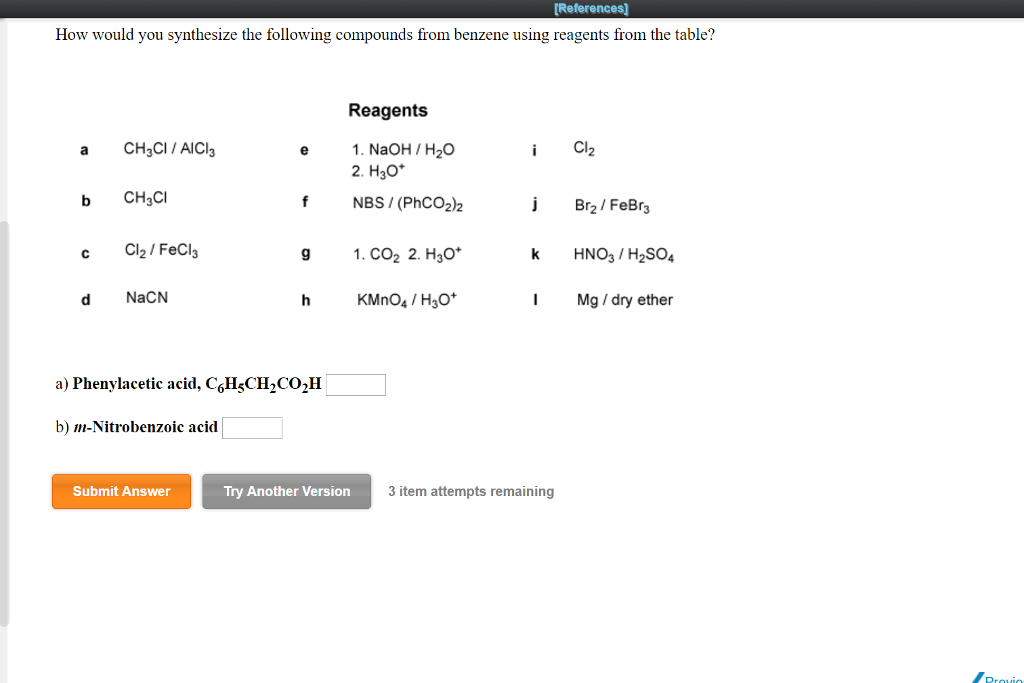This screenshot has width=1024, height=683.
Task: Select reagent b, CH3Cl
Action: 144,198
